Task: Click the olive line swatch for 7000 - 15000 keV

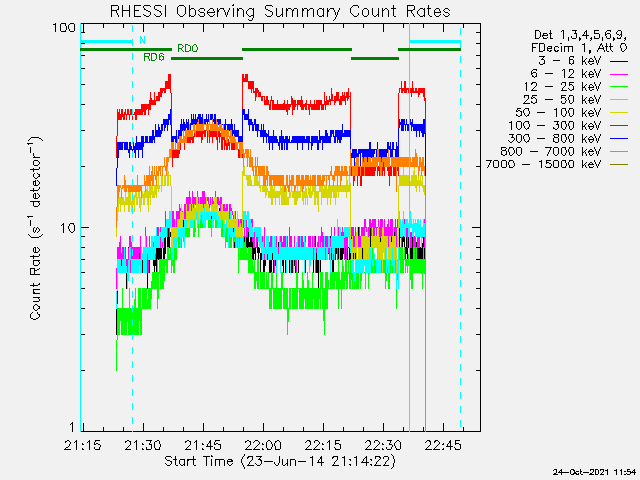Action: point(619,165)
